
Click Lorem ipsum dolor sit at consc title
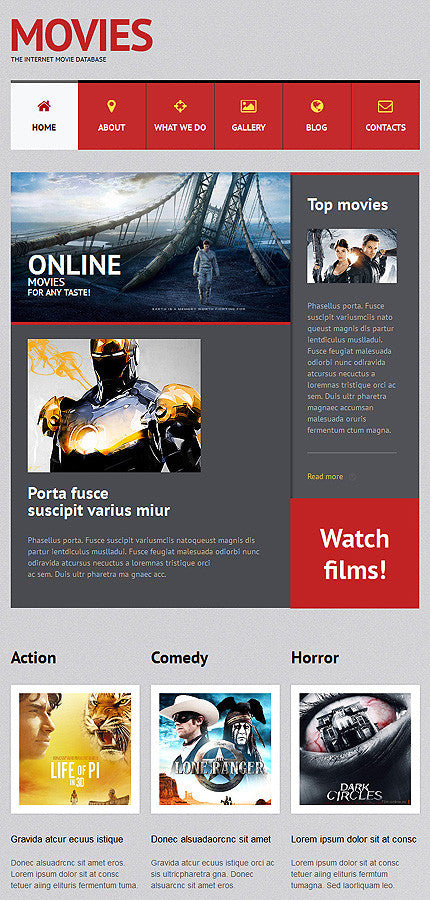point(354,839)
